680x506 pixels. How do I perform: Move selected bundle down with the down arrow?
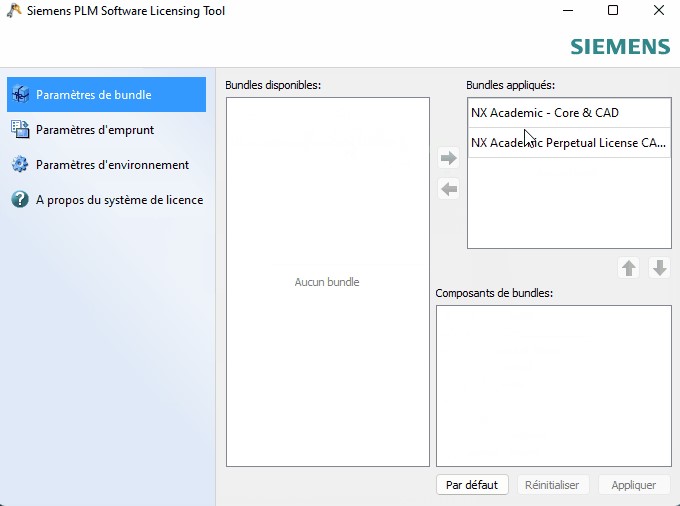click(660, 268)
